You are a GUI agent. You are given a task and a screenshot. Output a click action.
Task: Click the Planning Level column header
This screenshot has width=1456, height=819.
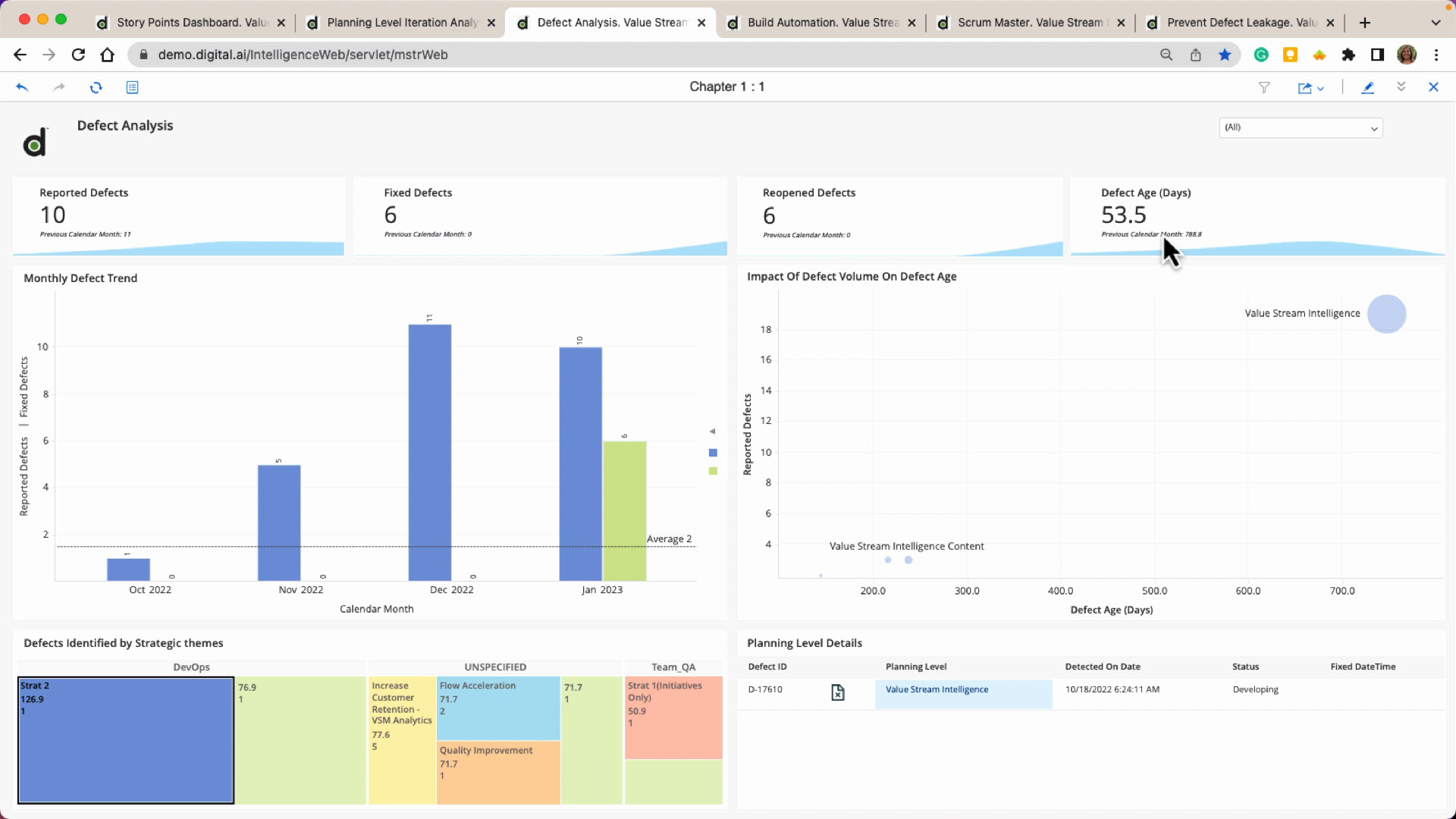(x=915, y=667)
